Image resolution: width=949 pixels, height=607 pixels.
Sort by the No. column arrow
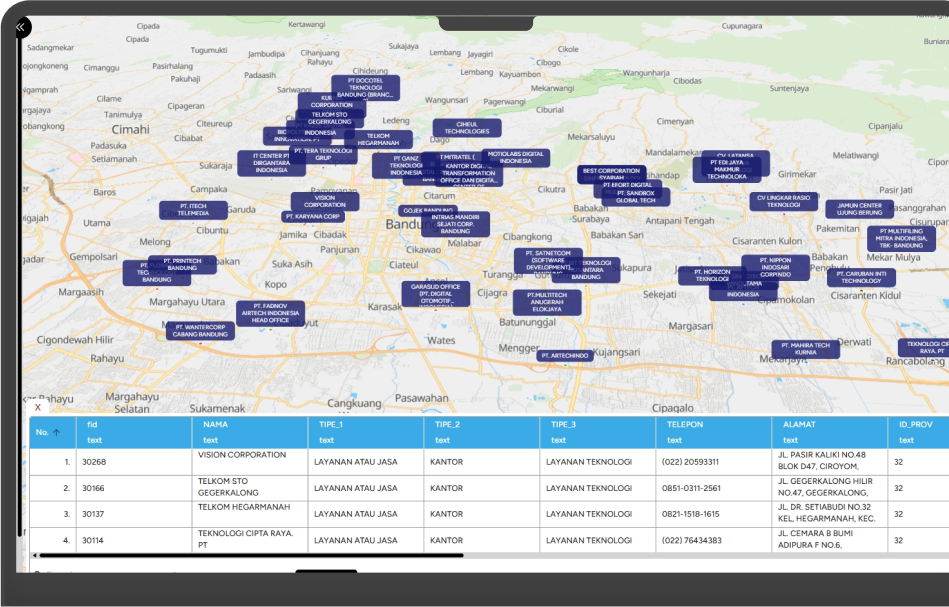click(56, 432)
